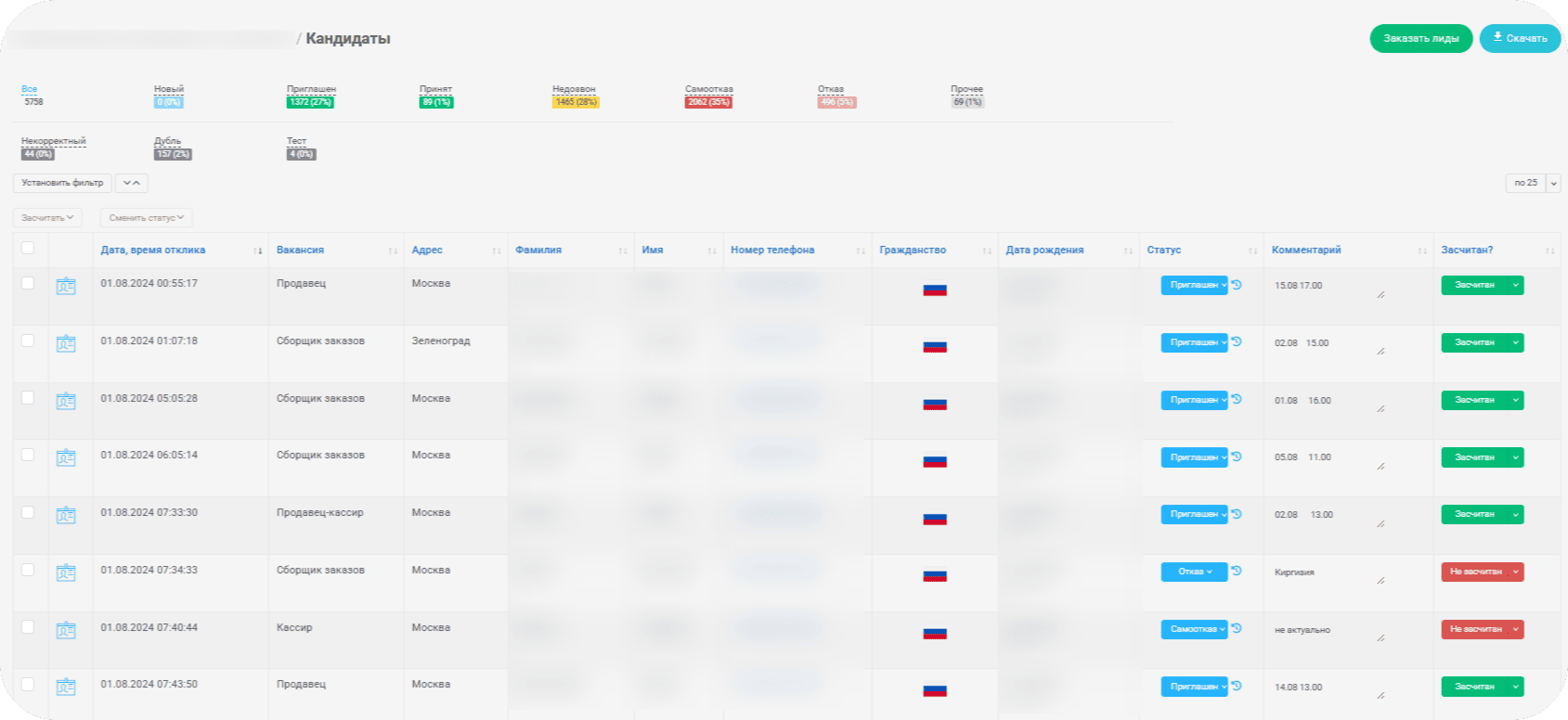Open candidate card icon for 07:34:33 row

click(66, 573)
